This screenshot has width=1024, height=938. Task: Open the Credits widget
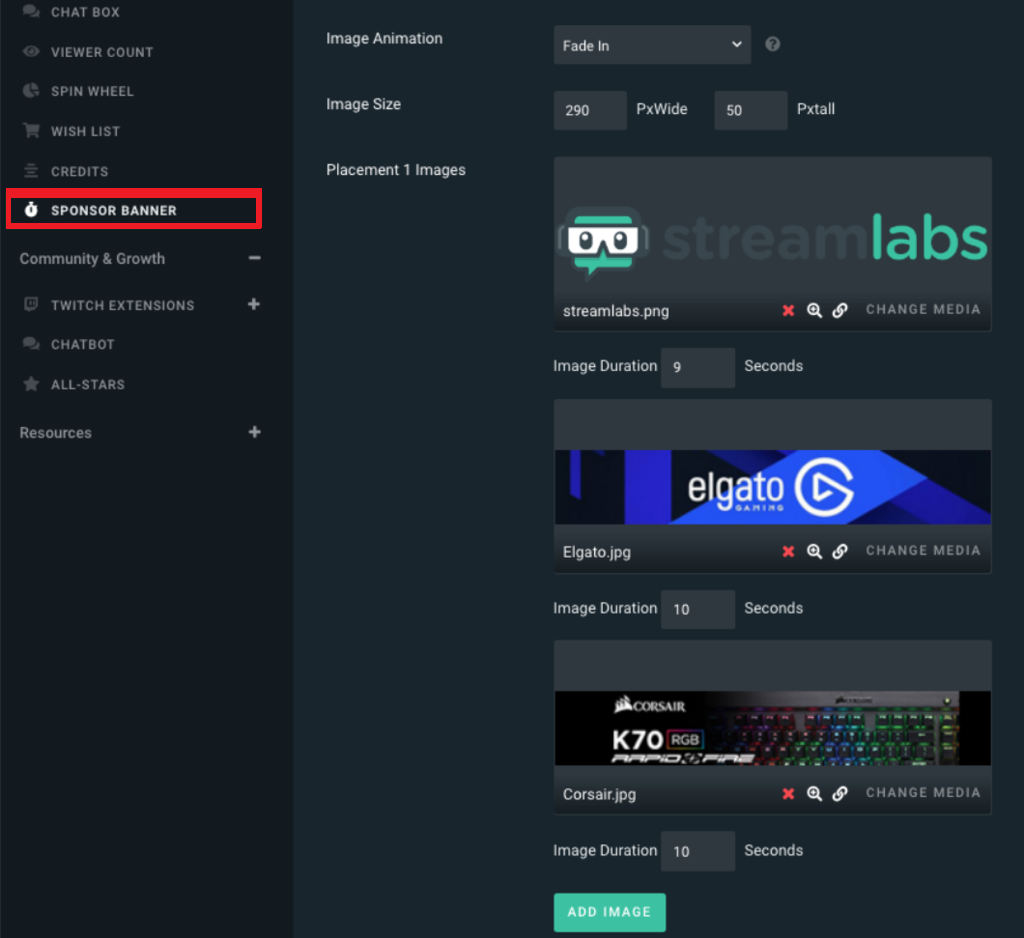click(80, 171)
